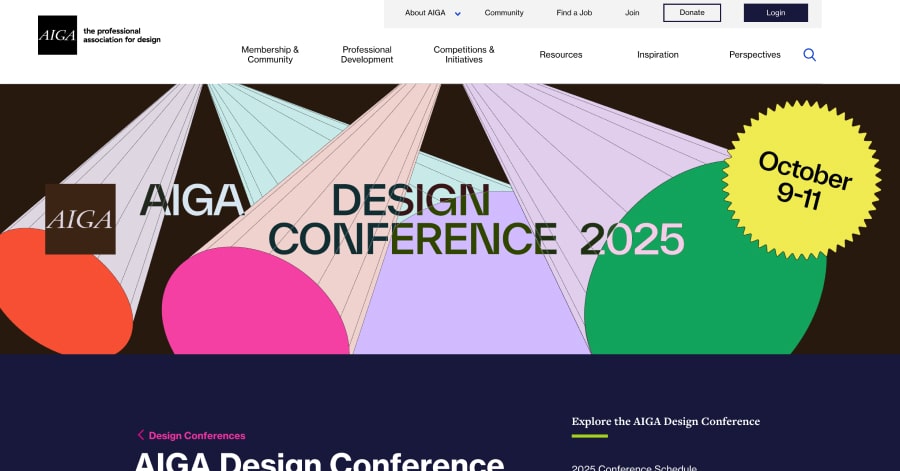Click the yellow October 9-11 badge
Screen dimensions: 900x471
[802, 179]
